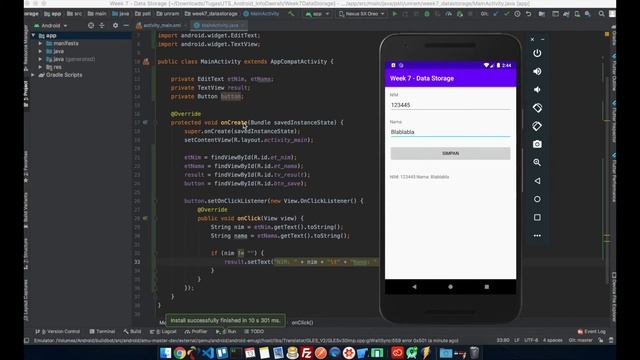Hide the Project panel with the minus icon
This screenshot has height=360, width=640.
[126, 25]
